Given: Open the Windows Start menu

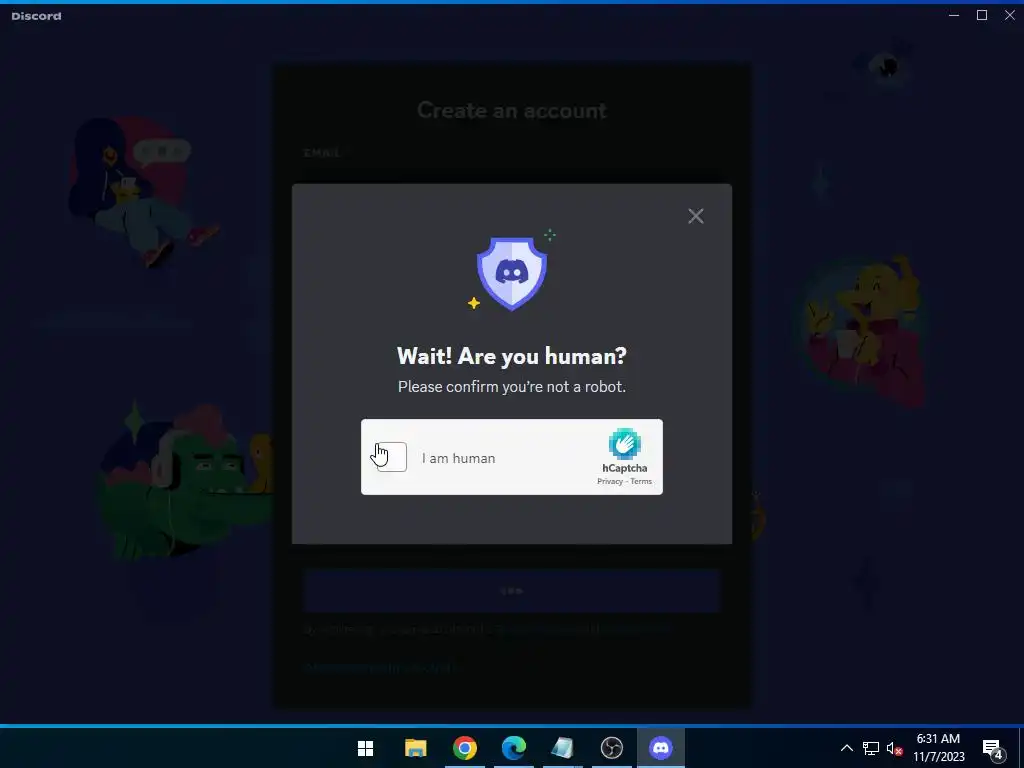Looking at the screenshot, I should point(366,748).
